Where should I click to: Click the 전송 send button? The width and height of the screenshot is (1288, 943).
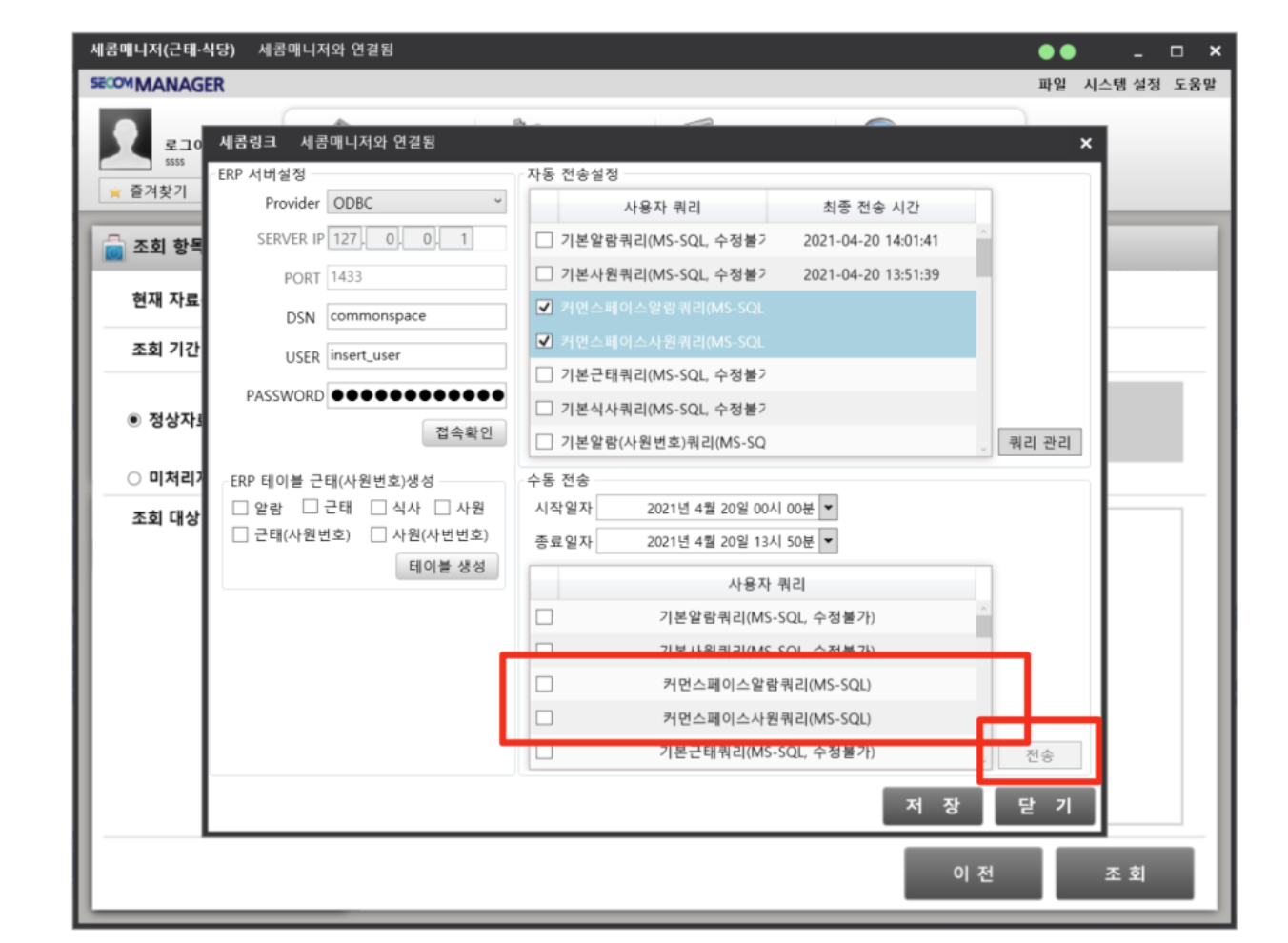click(x=1038, y=755)
